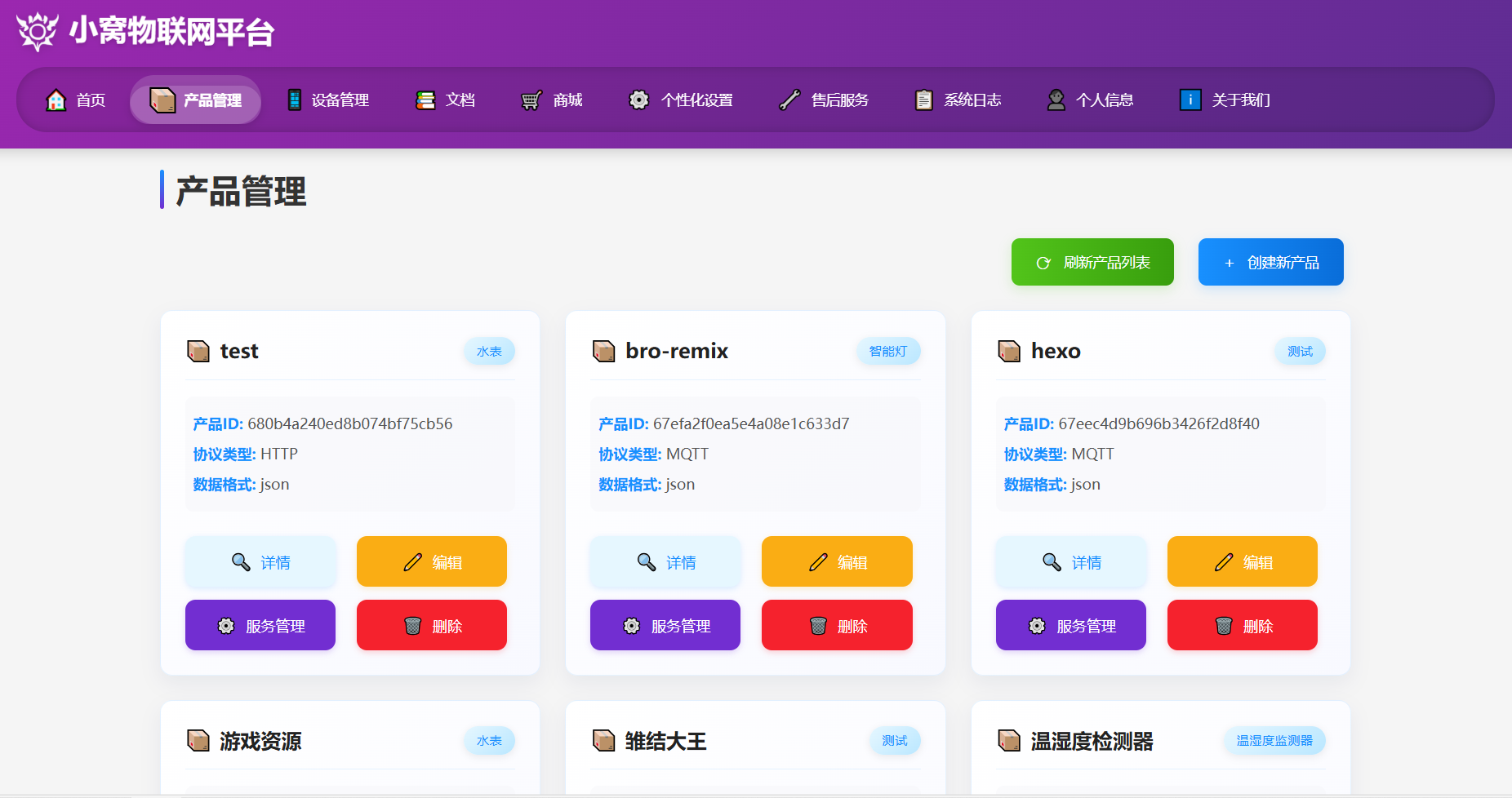Open 文档 navigation item
Viewport: 1512px width, 798px height.
(445, 100)
